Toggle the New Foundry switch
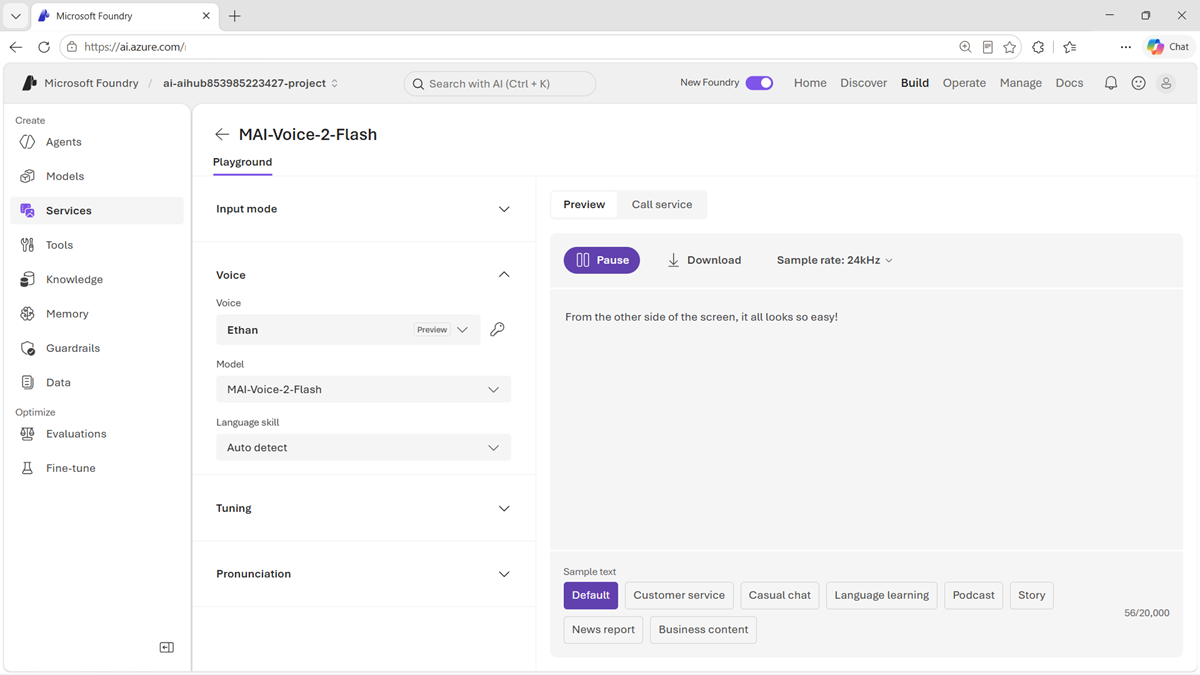1200x675 pixels. pyautogui.click(x=759, y=83)
